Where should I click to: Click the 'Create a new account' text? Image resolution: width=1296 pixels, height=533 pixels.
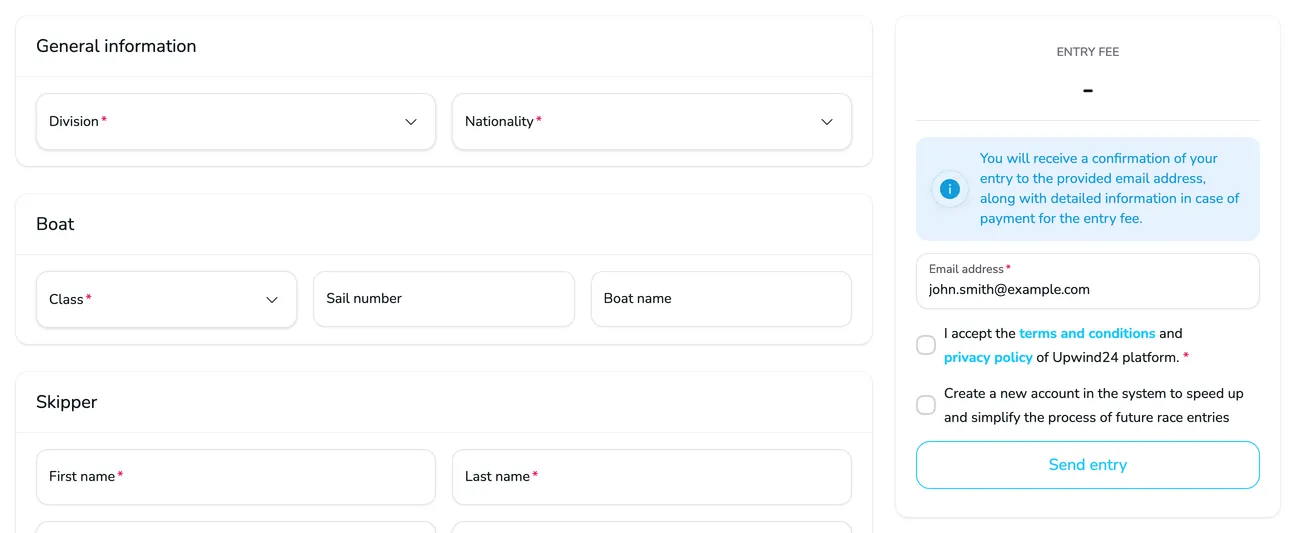(x=1094, y=405)
